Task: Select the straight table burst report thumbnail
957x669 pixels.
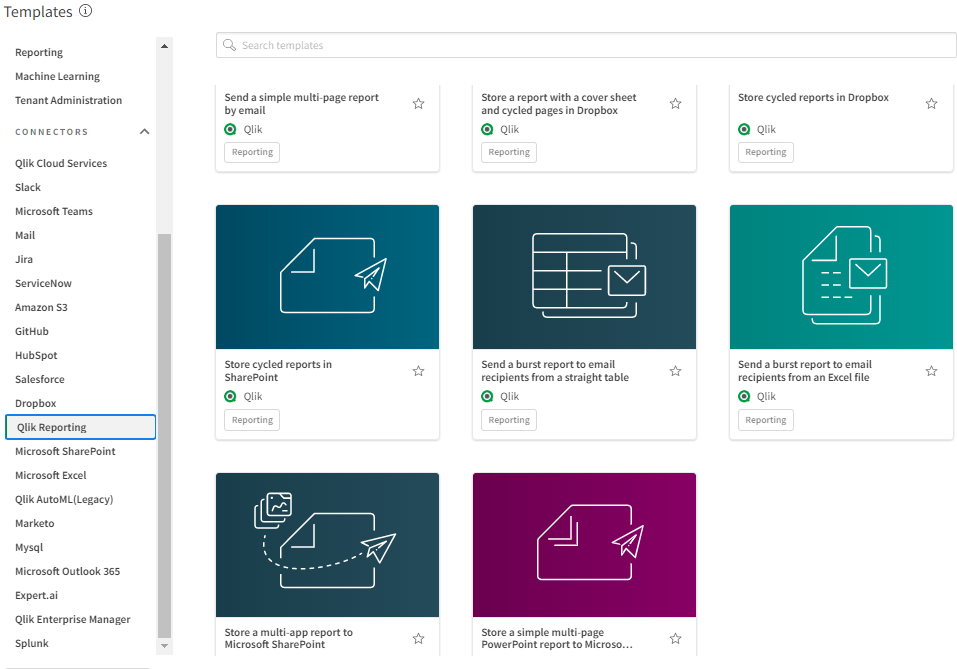Action: point(584,277)
